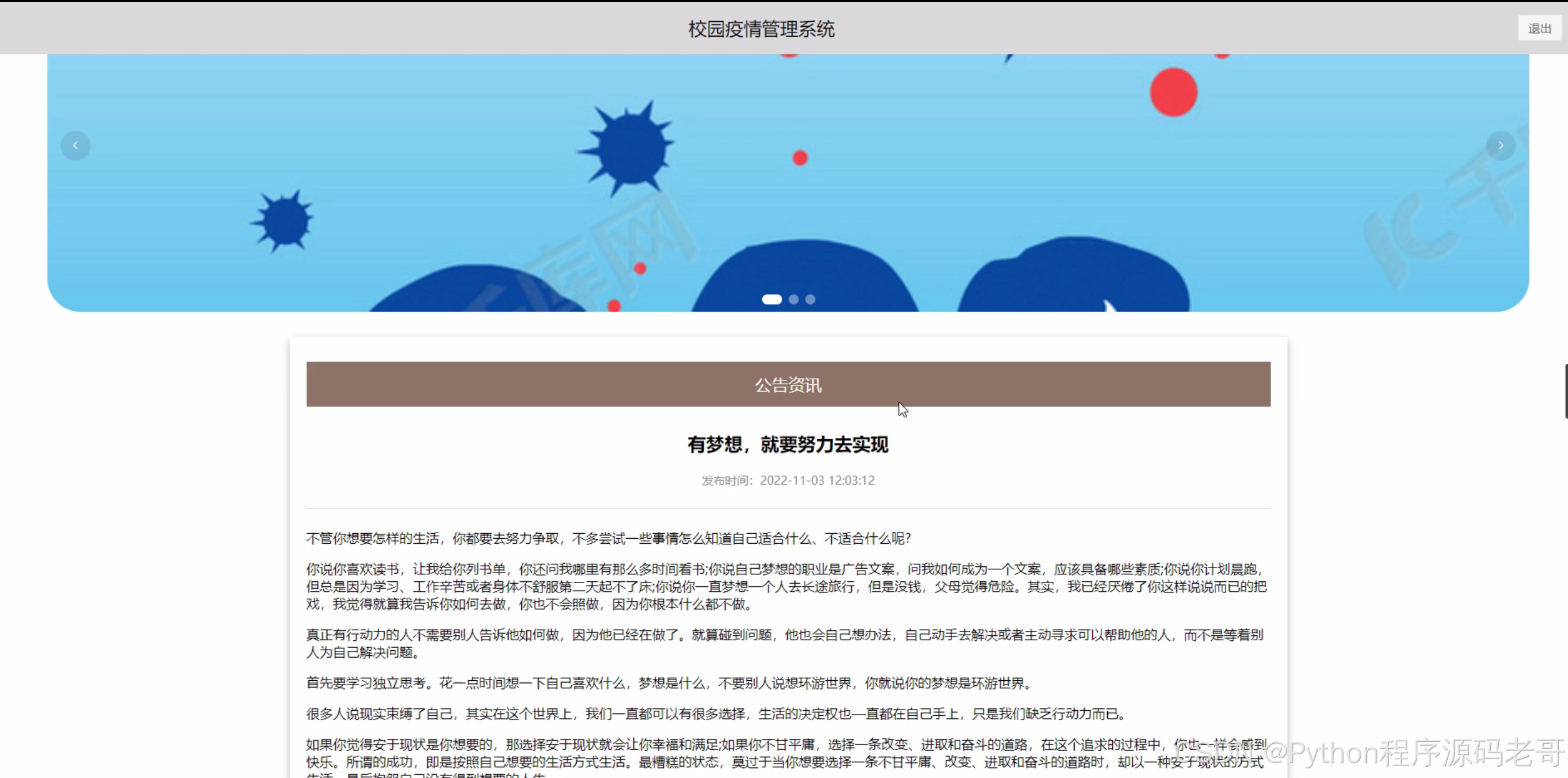
Task: Click the 发布时间 2022-11-03 timestamp
Action: [788, 480]
